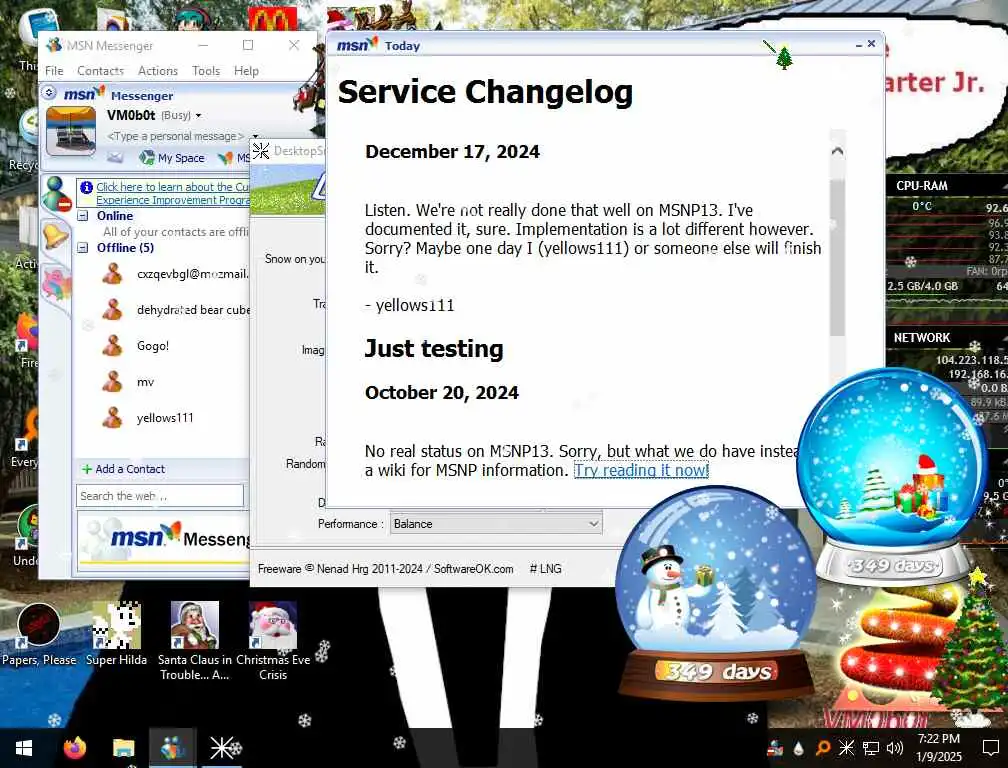Click the scroll-up arrow in the MSN Today changelog
Viewport: 1008px width, 768px height.
point(837,152)
